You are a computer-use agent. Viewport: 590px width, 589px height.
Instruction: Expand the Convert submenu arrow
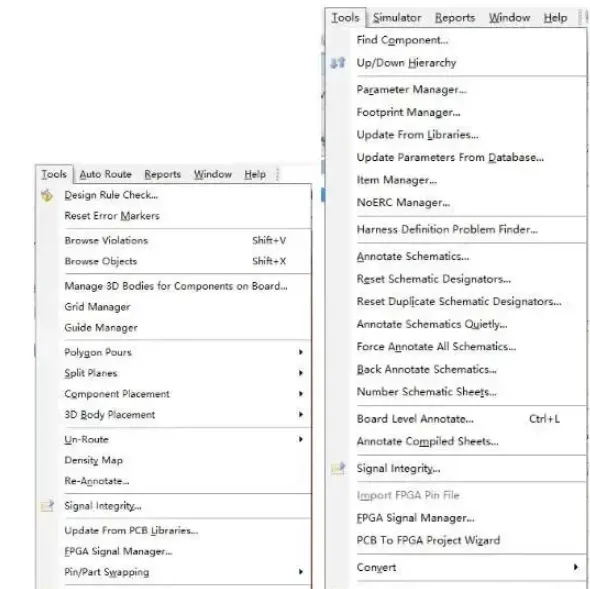(576, 567)
